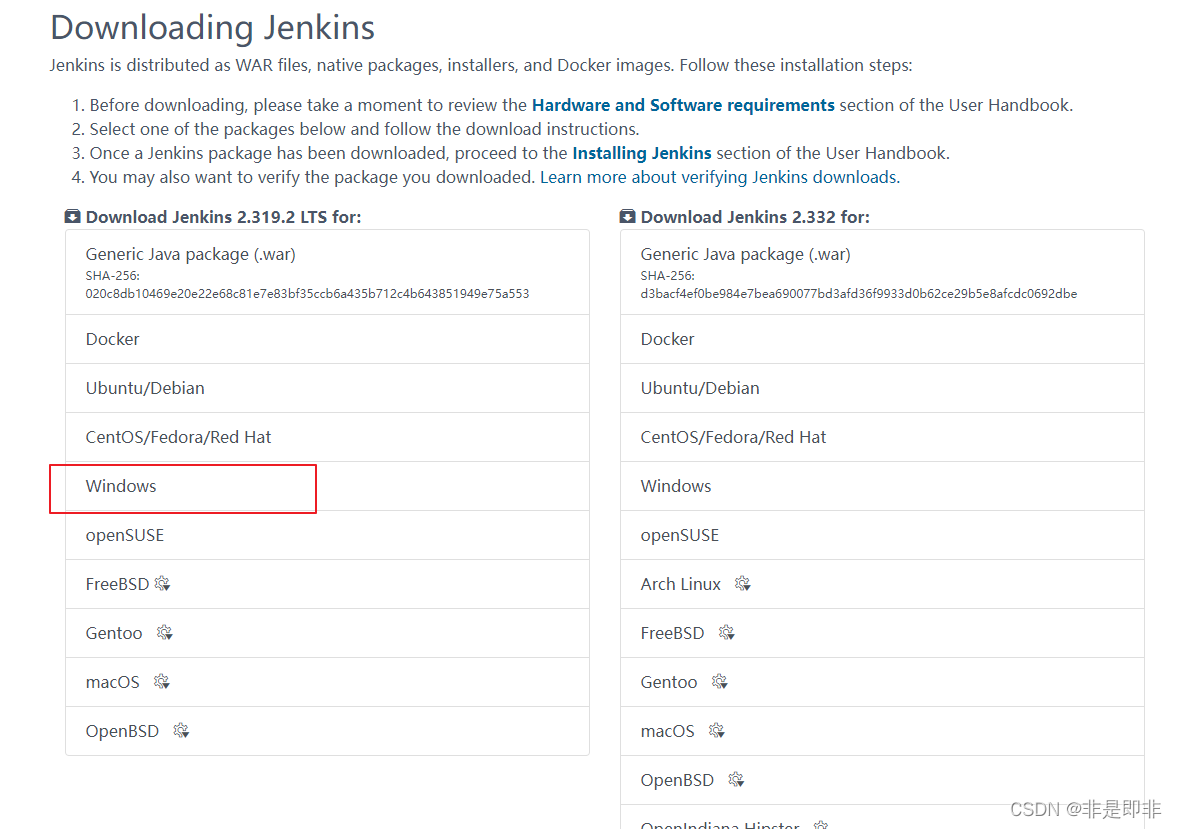Click the gear icon beside FreeBSD in LTS list
Screen dimensions: 1177x829
163,584
